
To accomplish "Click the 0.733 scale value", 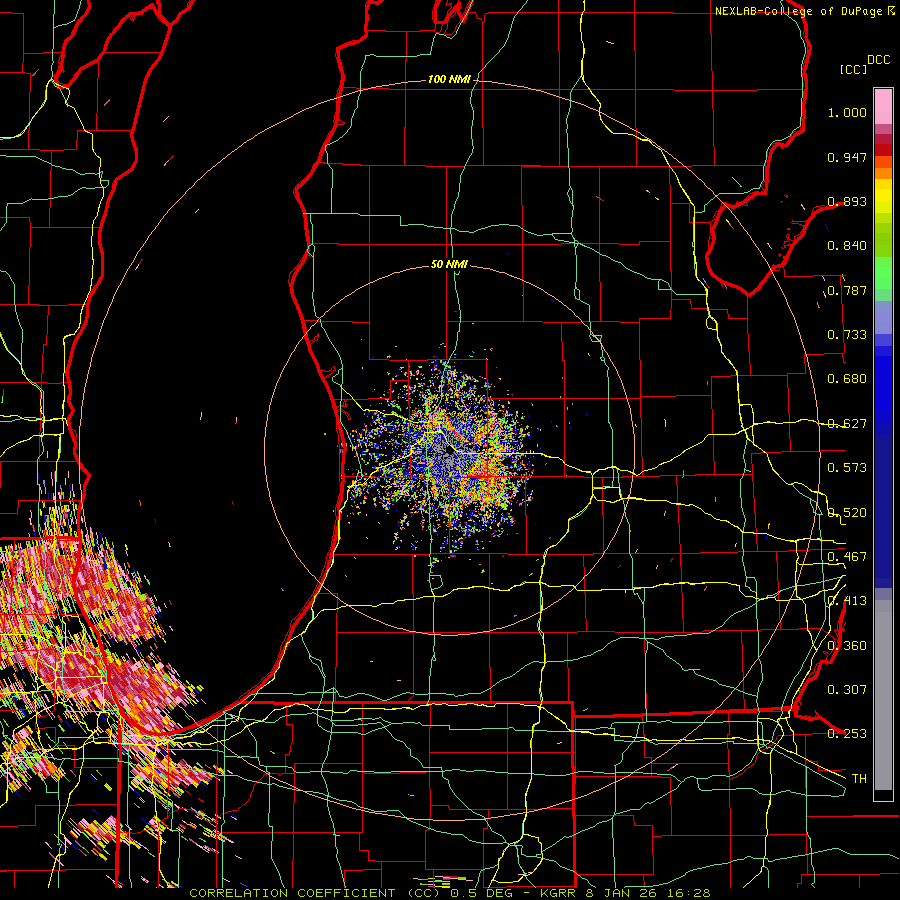I will point(847,335).
